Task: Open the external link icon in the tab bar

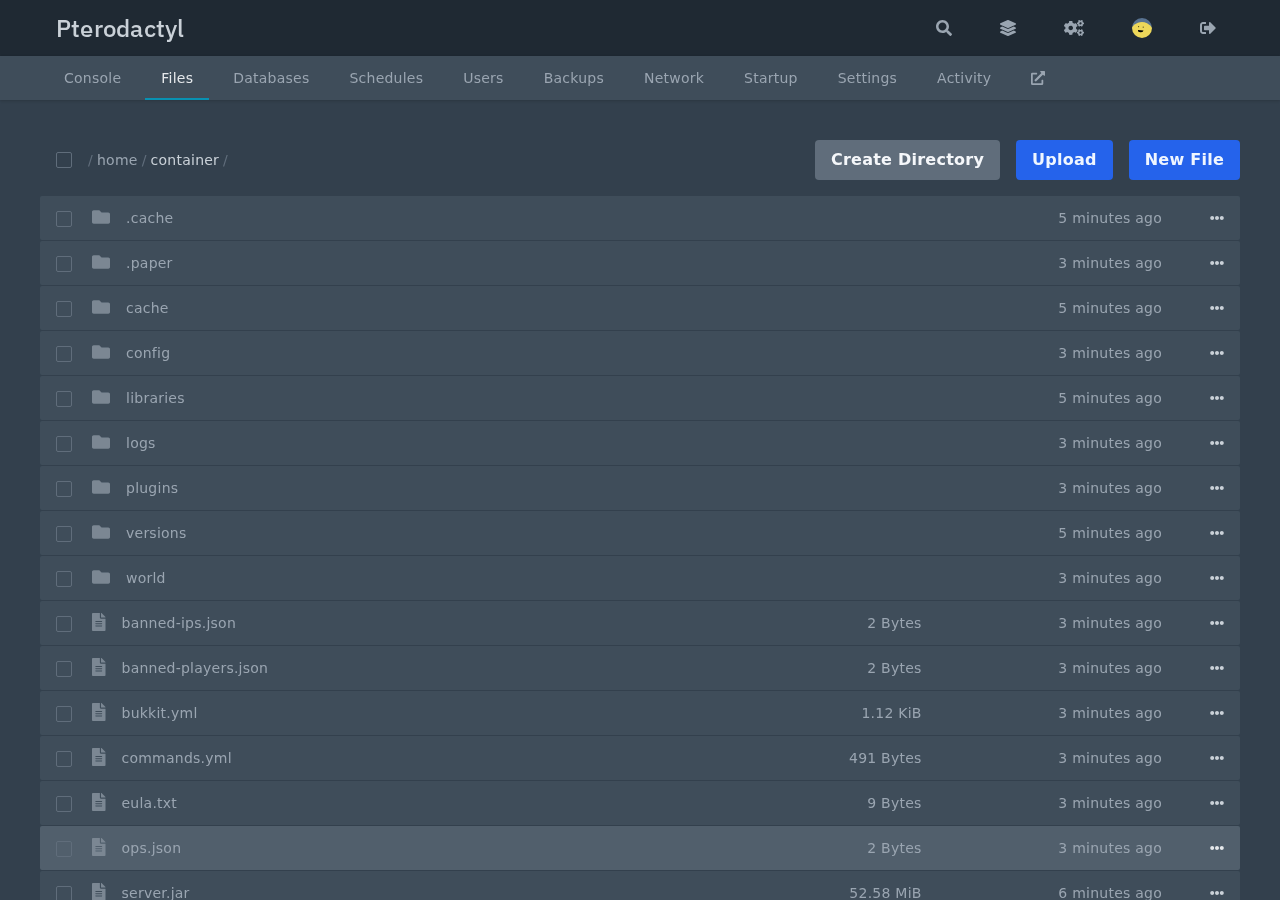Action: pos(1038,78)
